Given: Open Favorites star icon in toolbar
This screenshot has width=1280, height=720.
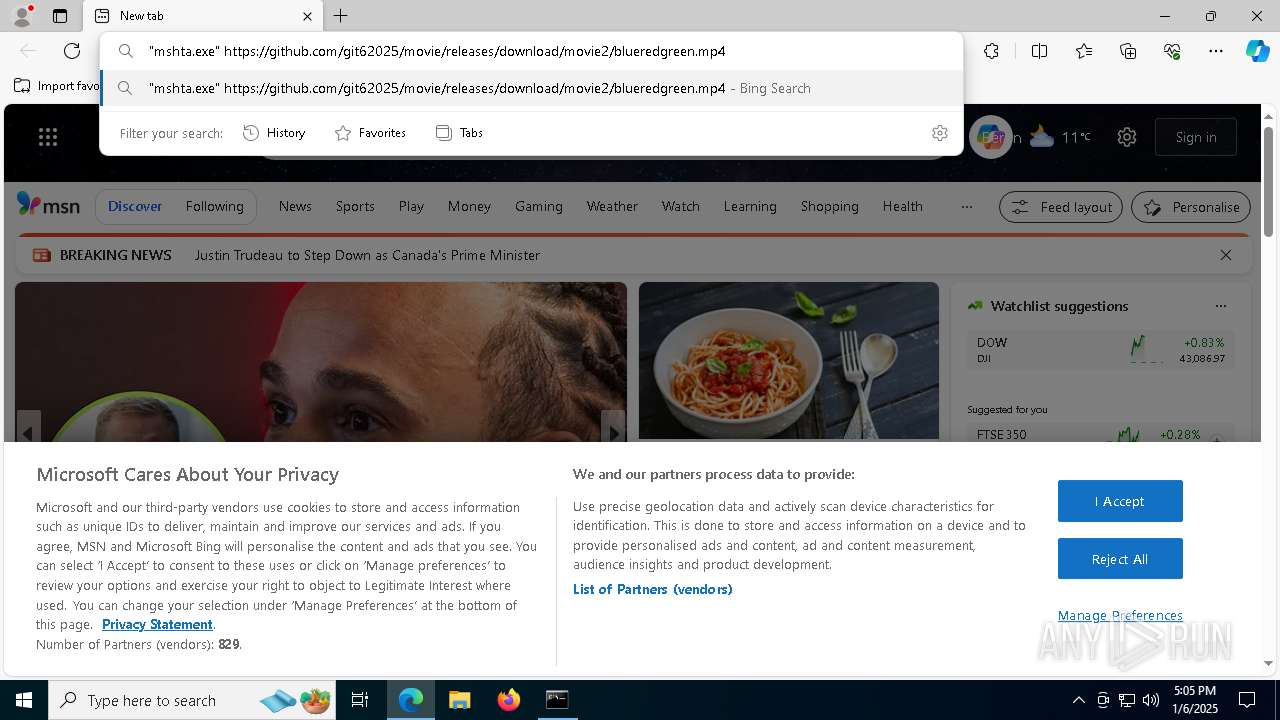Looking at the screenshot, I should [x=1084, y=51].
